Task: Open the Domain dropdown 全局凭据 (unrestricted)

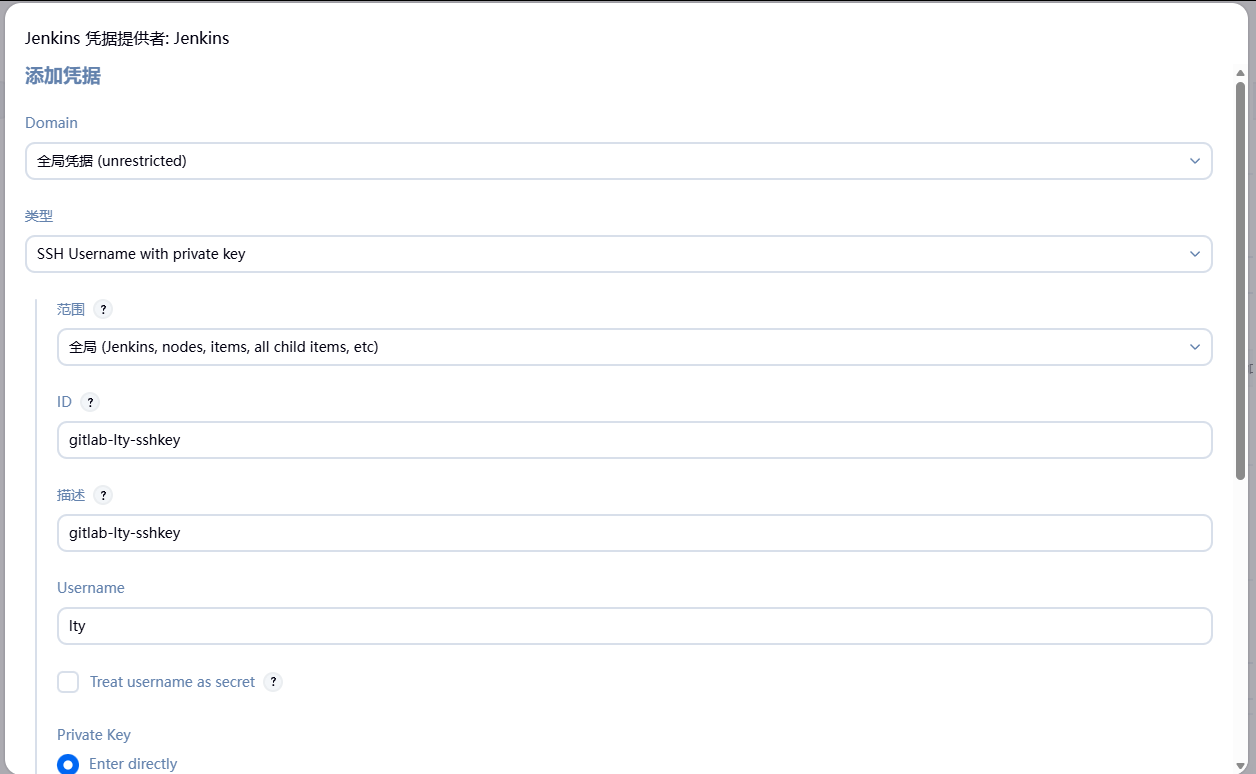Action: coord(619,161)
